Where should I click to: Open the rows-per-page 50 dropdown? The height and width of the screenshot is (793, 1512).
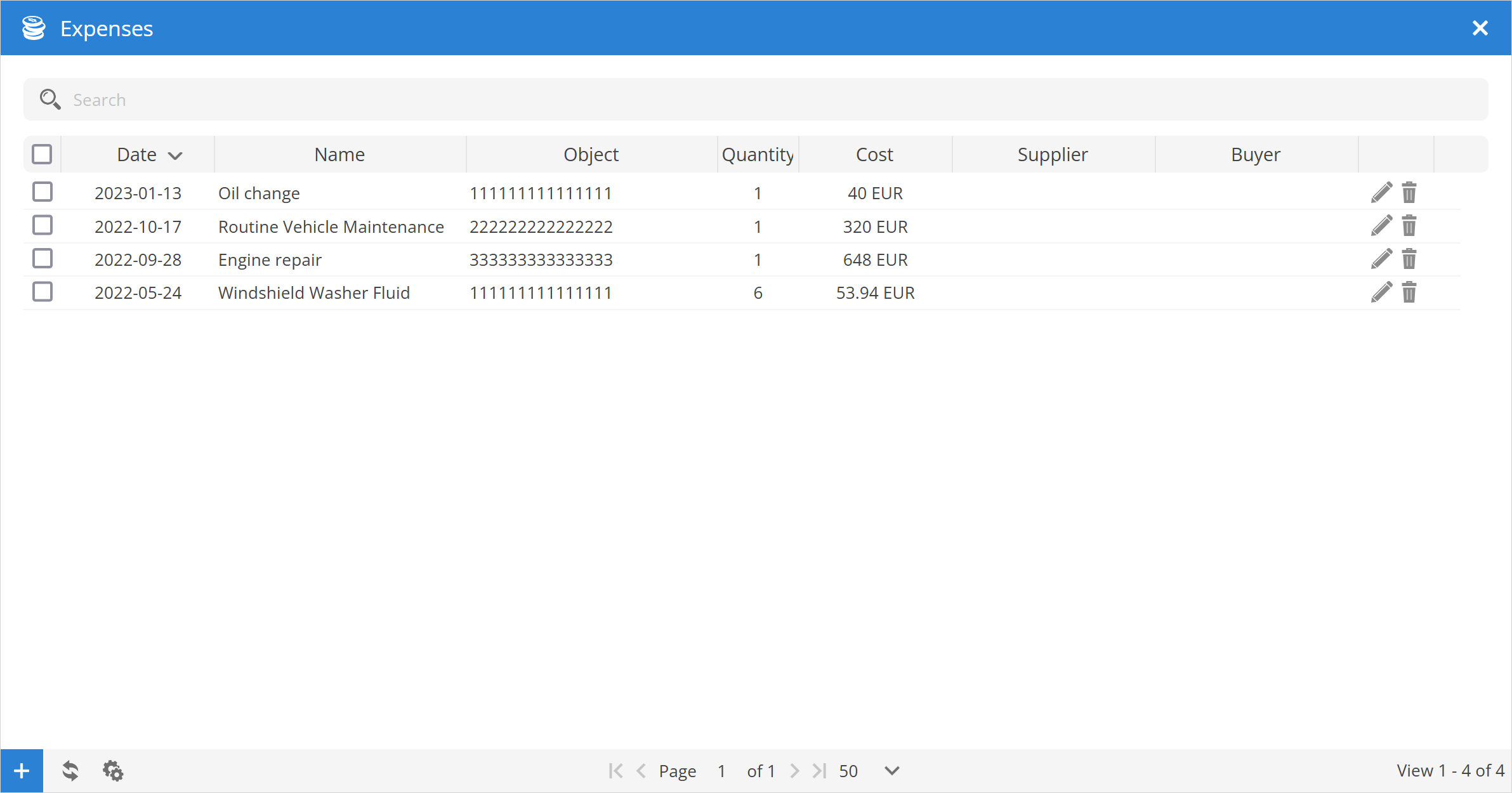(891, 771)
